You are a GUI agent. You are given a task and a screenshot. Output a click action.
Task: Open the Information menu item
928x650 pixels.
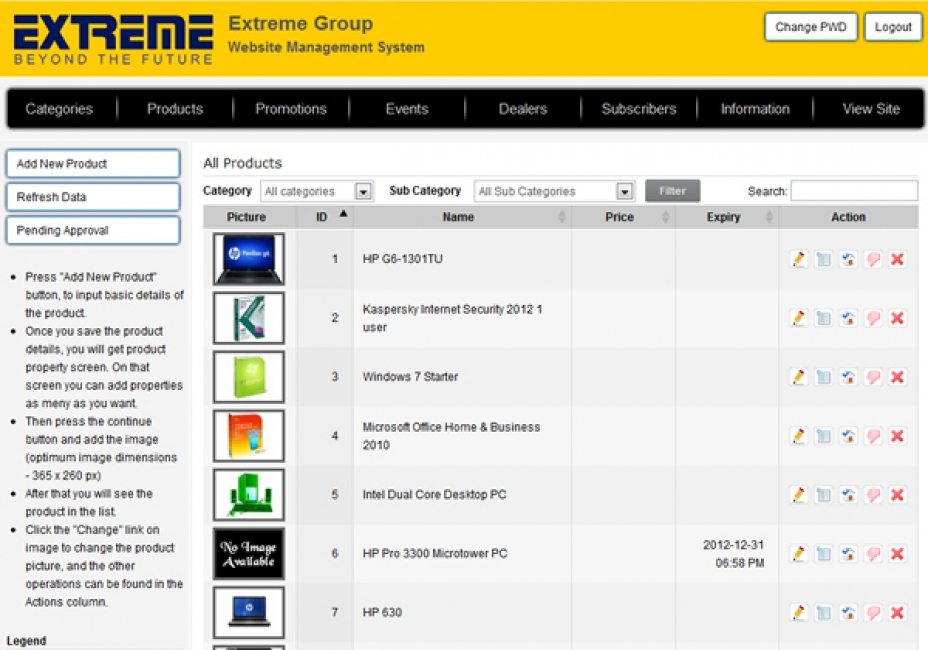pyautogui.click(x=755, y=109)
